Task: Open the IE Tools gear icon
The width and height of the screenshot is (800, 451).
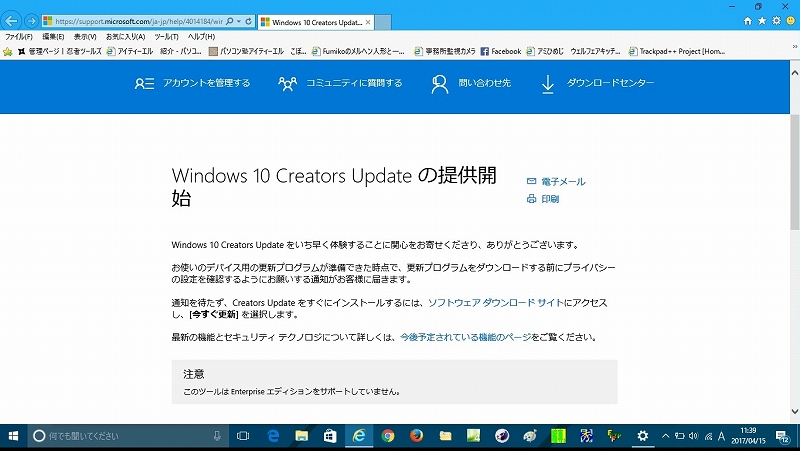Action: tap(776, 21)
